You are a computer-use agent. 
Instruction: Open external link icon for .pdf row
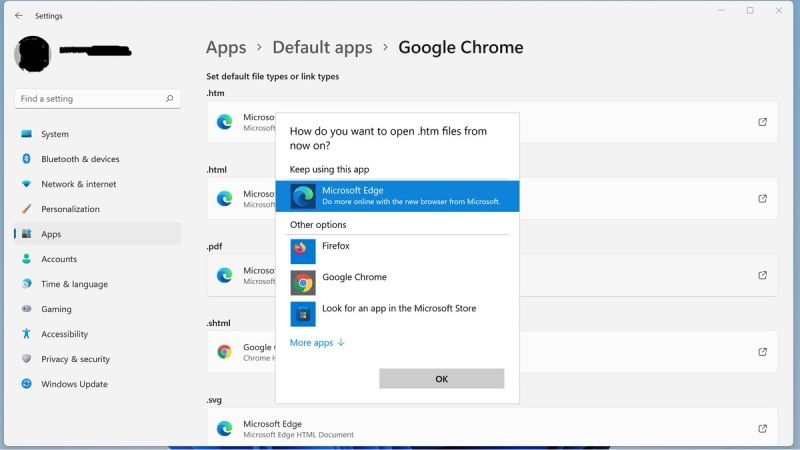(x=762, y=275)
